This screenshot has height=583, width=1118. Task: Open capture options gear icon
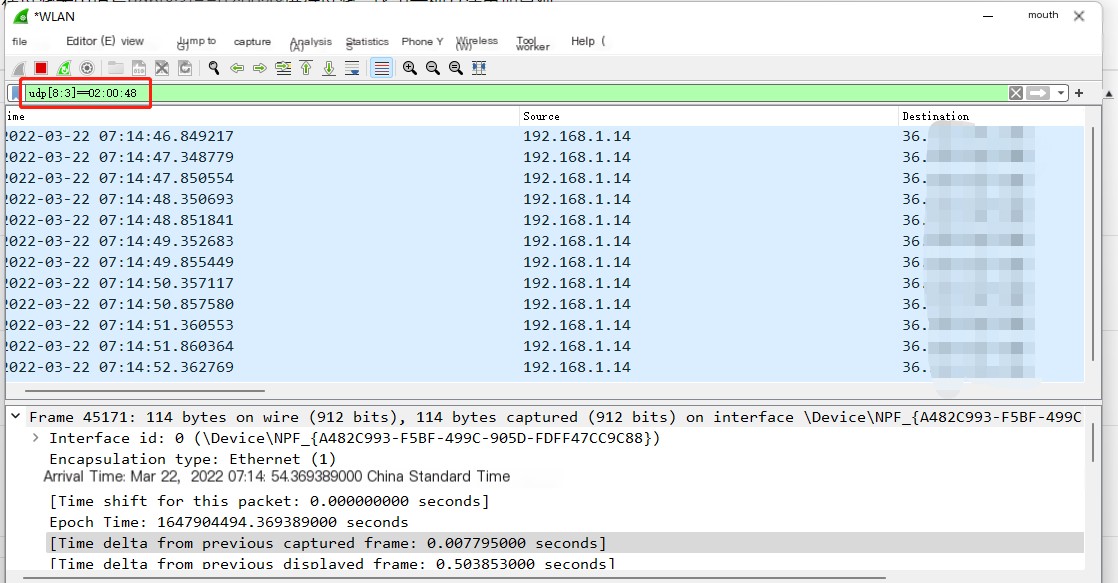click(x=87, y=68)
